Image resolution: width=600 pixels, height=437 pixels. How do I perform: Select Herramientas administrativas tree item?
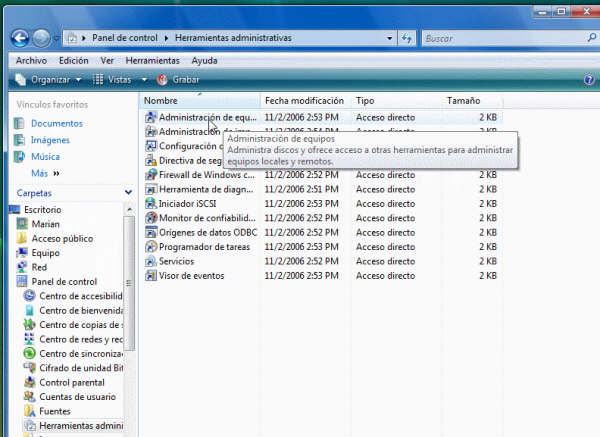[x=81, y=426]
